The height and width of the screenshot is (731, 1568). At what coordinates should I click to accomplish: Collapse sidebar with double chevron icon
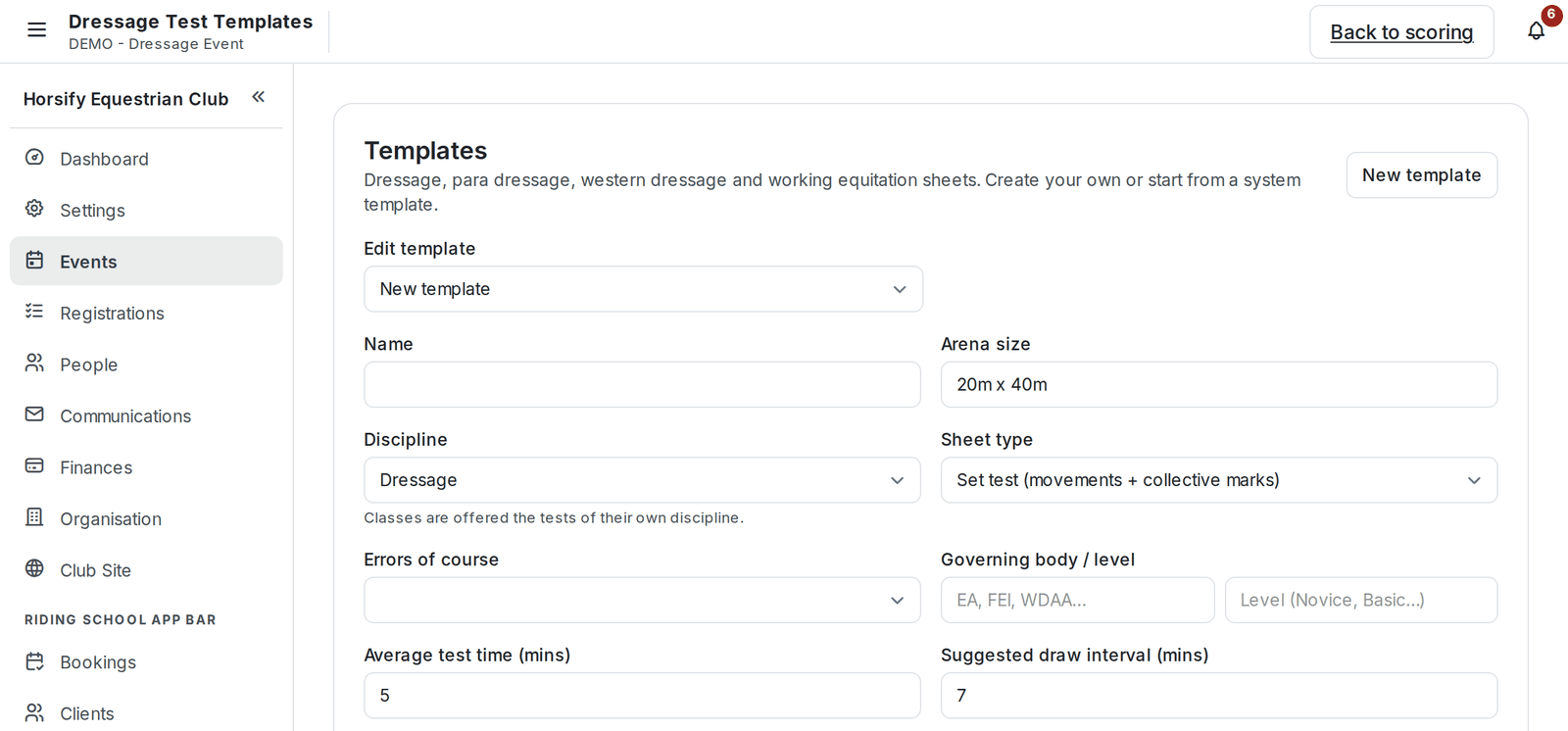tap(259, 97)
